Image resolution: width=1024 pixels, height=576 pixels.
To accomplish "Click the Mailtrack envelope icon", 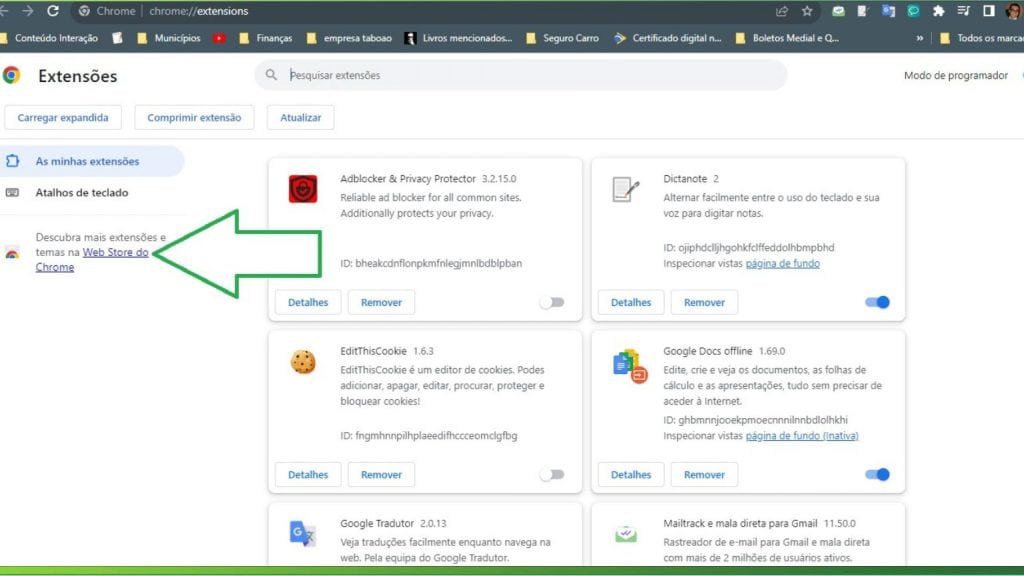I will coord(626,534).
